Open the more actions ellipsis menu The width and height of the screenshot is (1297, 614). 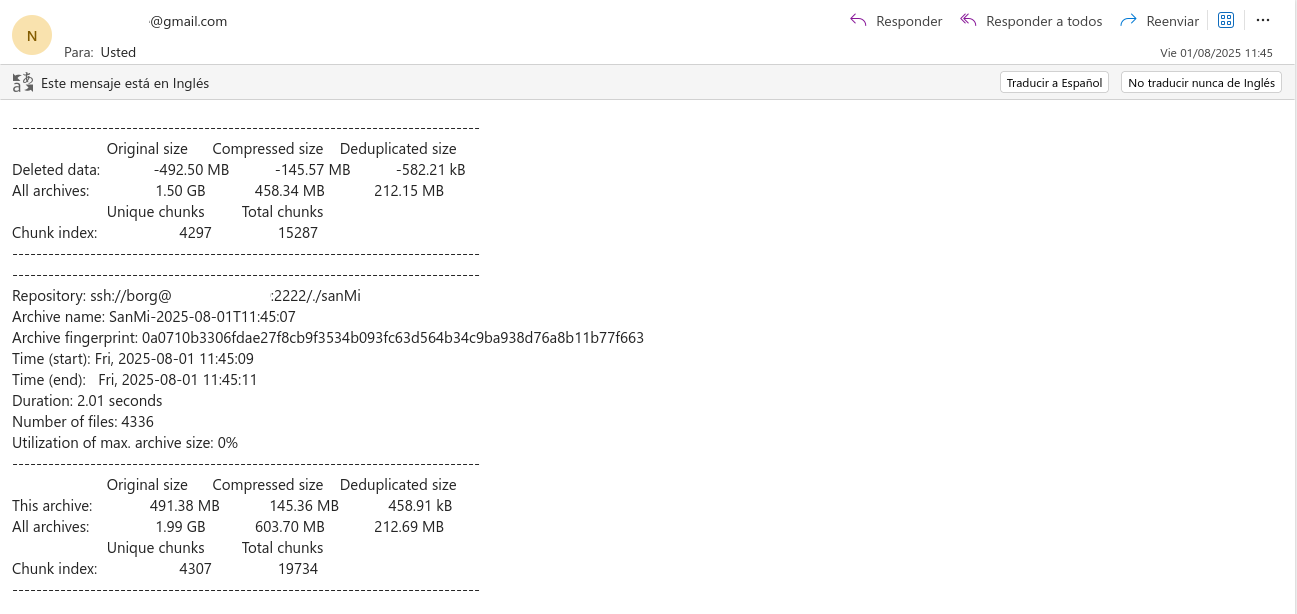click(1263, 20)
